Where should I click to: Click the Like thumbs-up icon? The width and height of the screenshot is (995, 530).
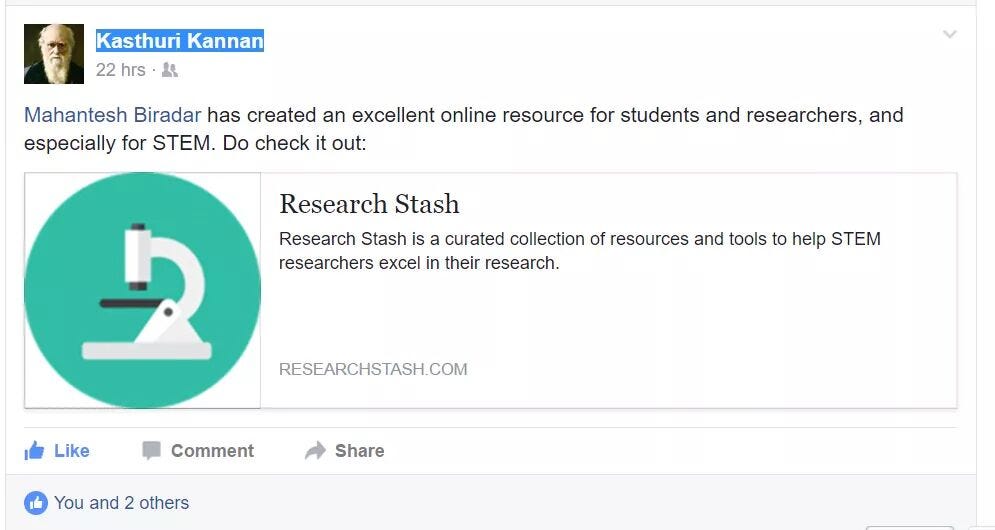coord(34,451)
